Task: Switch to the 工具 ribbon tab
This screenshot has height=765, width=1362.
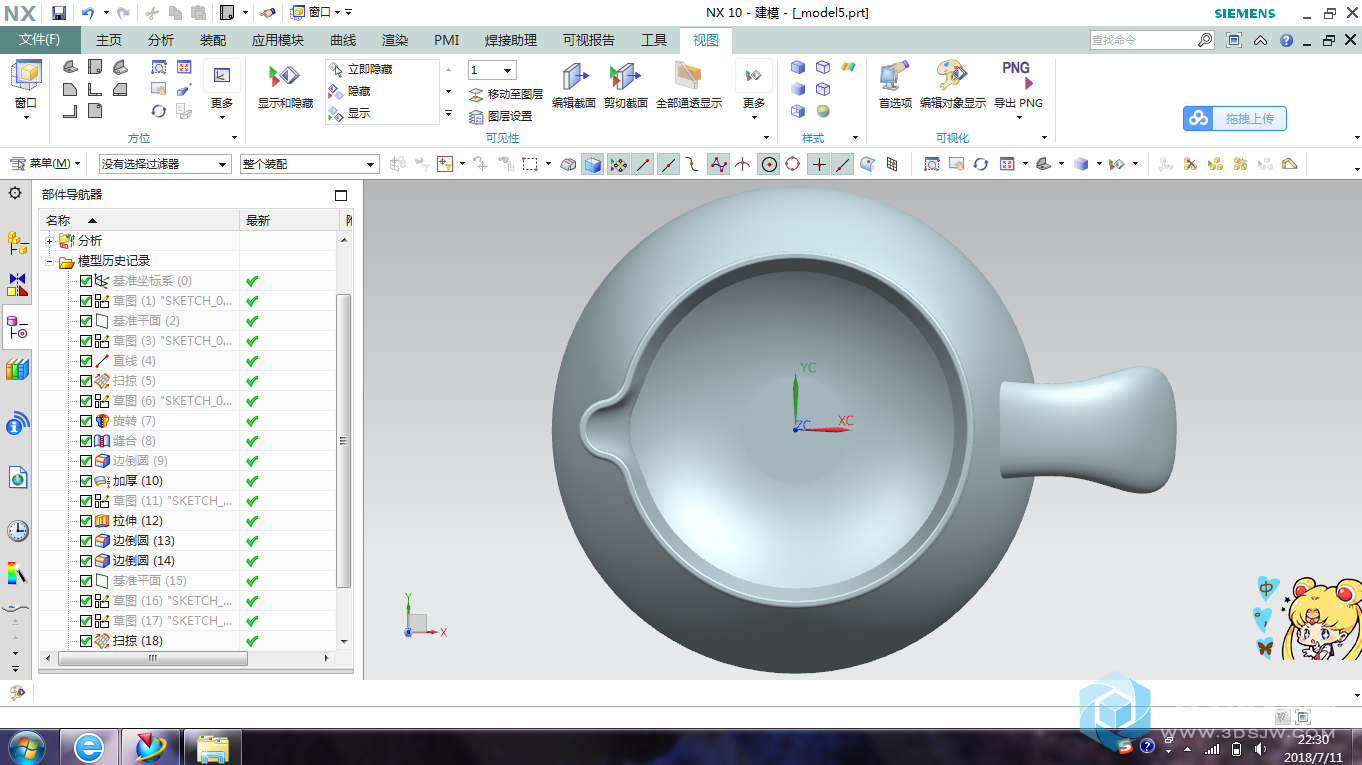Action: (654, 40)
